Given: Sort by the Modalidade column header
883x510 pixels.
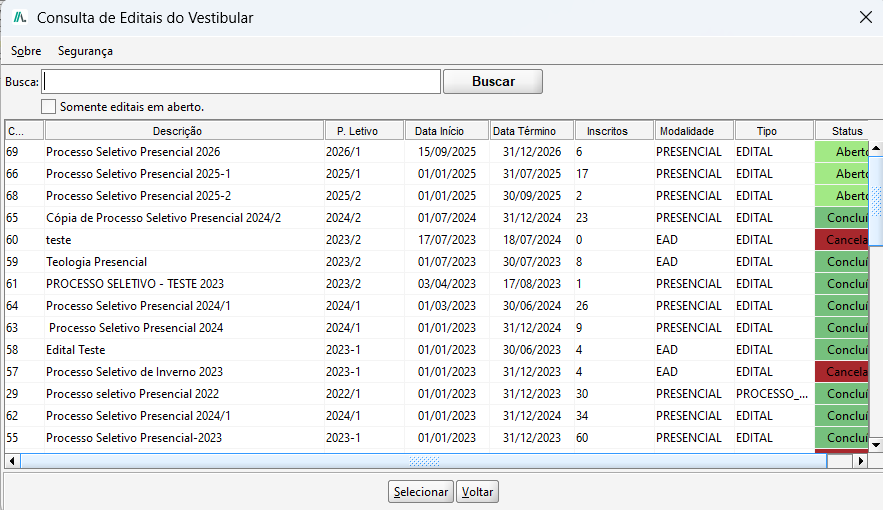Looking at the screenshot, I should [x=694, y=131].
